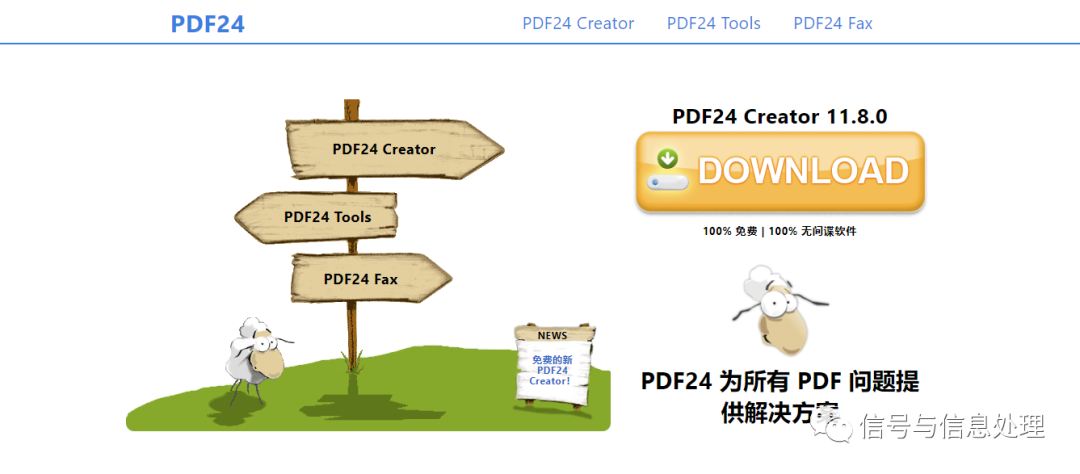Click the '100% 免费 | 100% 无间谍软件' text
Viewport: 1080px width, 474px height.
[x=780, y=231]
